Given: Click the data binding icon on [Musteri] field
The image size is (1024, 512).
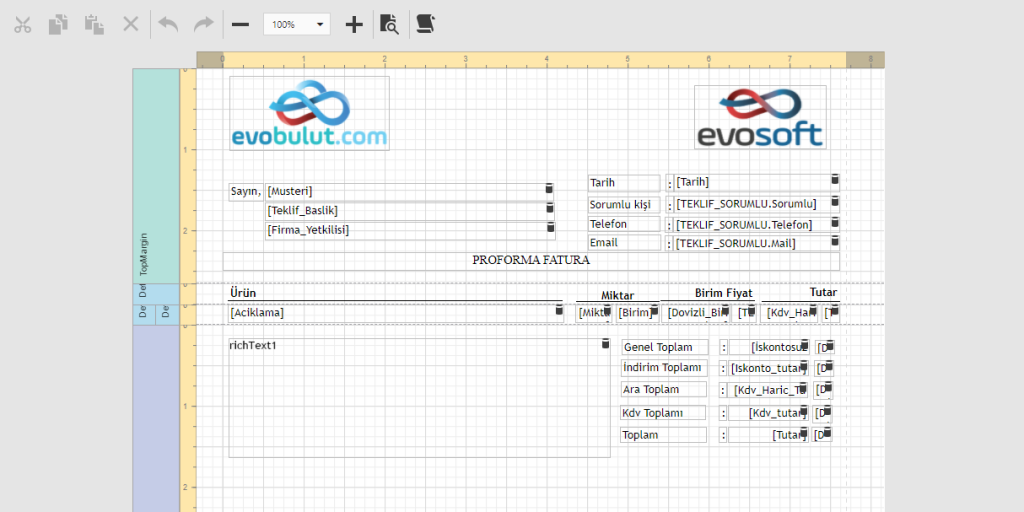Looking at the screenshot, I should (549, 189).
